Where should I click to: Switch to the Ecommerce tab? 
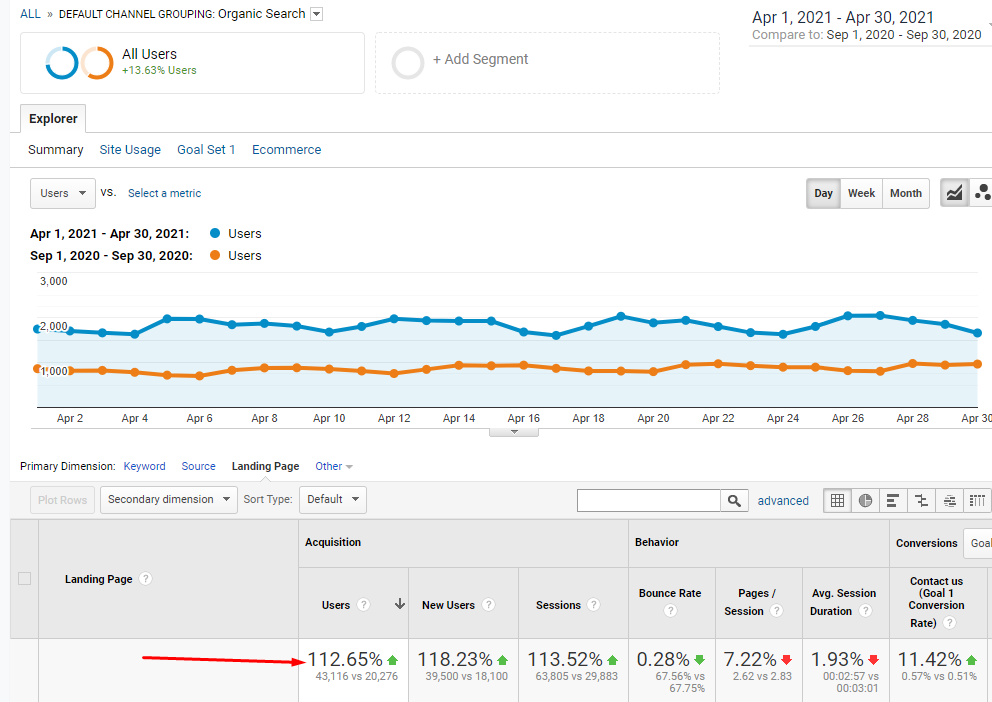[x=286, y=149]
